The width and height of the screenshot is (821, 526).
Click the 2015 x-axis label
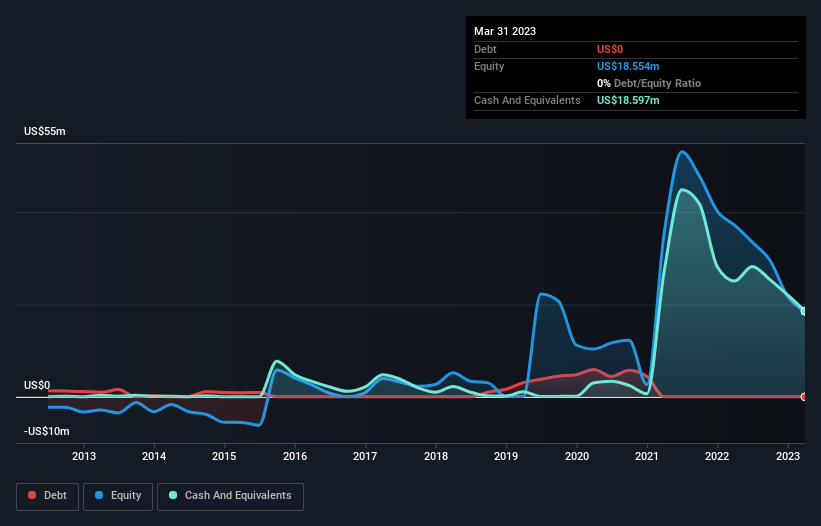224,456
